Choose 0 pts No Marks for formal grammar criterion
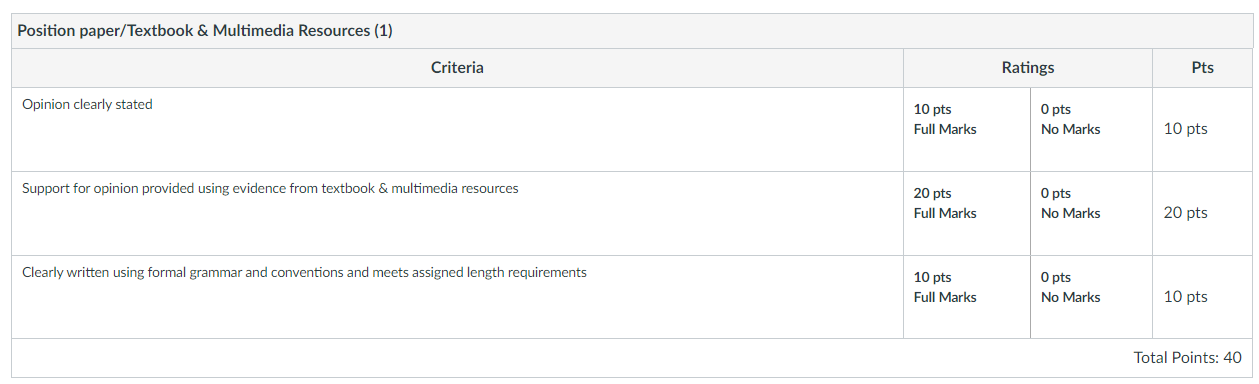This screenshot has height=384, width=1259. [x=1091, y=297]
